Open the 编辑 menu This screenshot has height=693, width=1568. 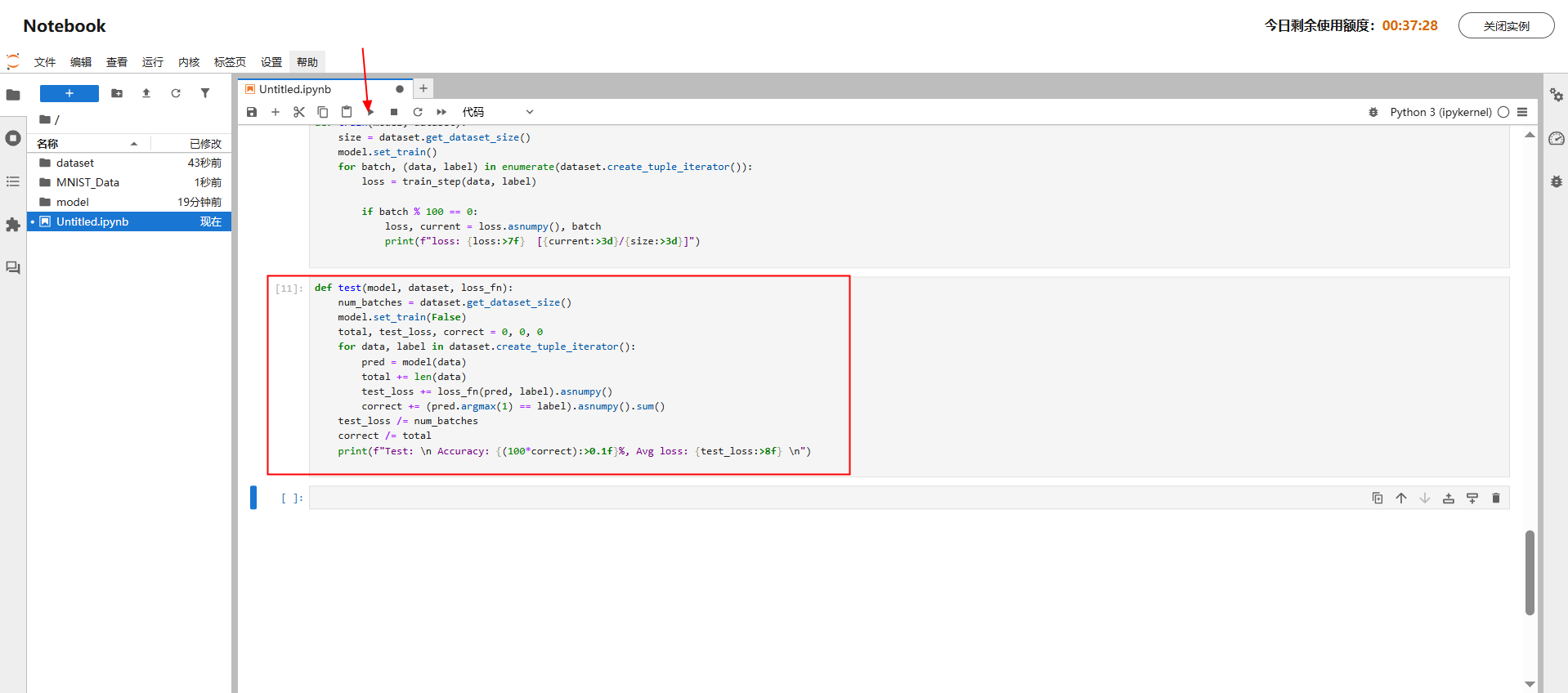point(81,62)
